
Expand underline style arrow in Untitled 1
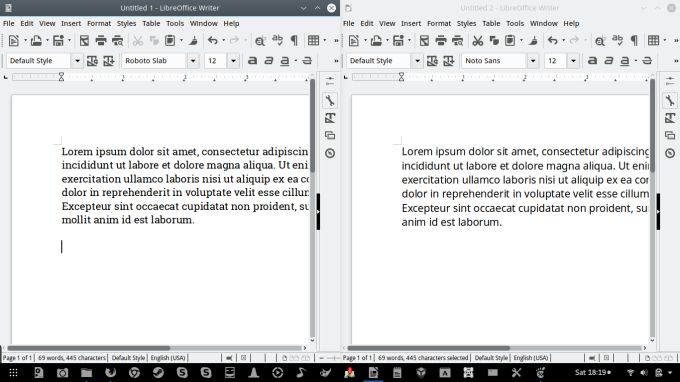pyautogui.click(x=296, y=61)
